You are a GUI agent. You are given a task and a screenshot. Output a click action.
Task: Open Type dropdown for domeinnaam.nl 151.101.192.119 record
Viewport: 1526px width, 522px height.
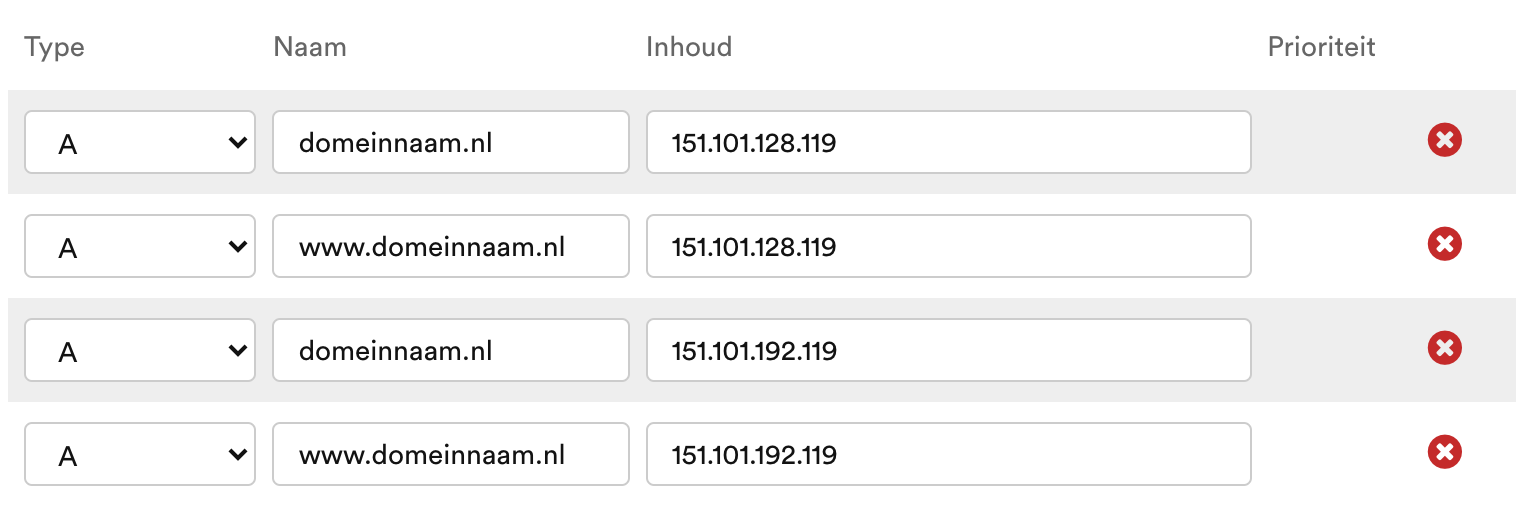pos(140,350)
